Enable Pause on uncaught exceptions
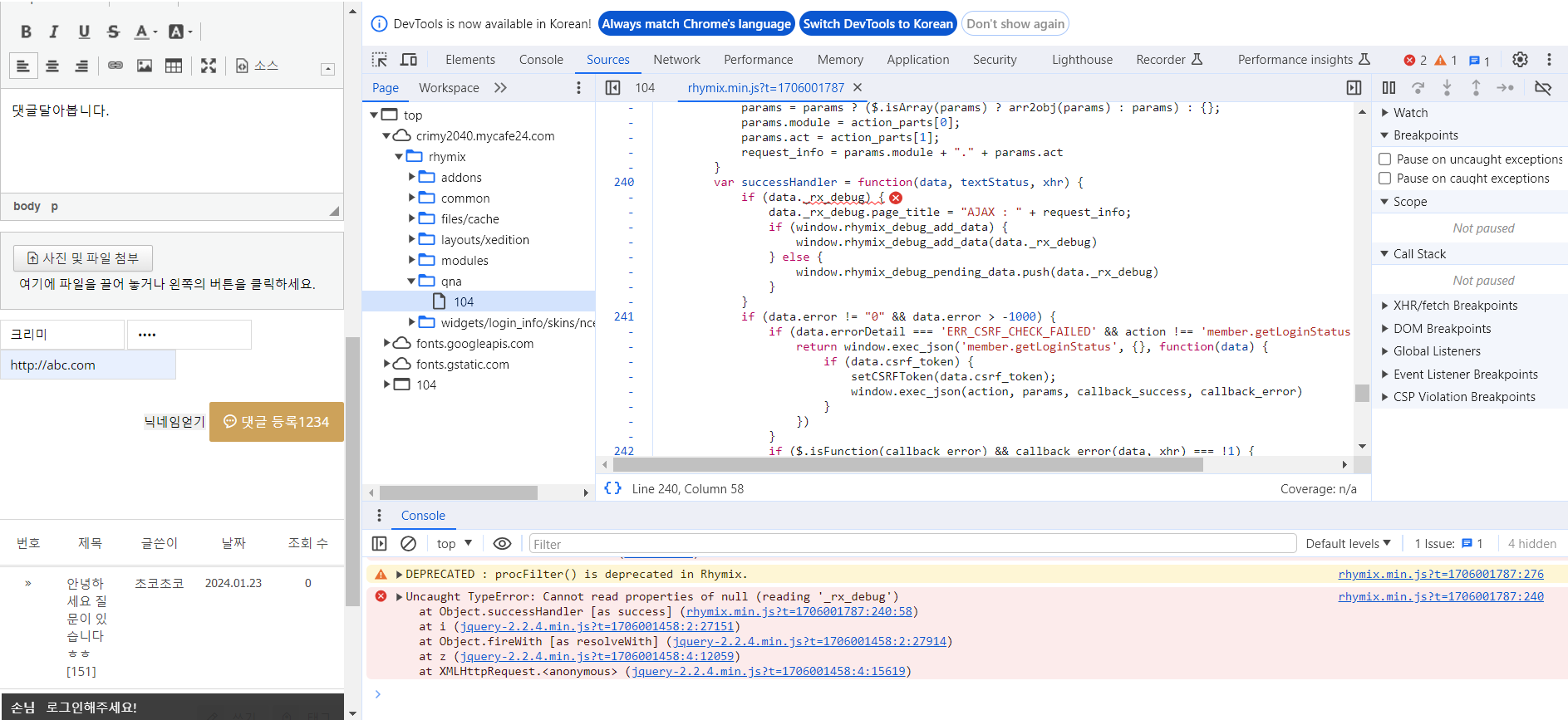This screenshot has height=720, width=1568. click(x=1384, y=159)
